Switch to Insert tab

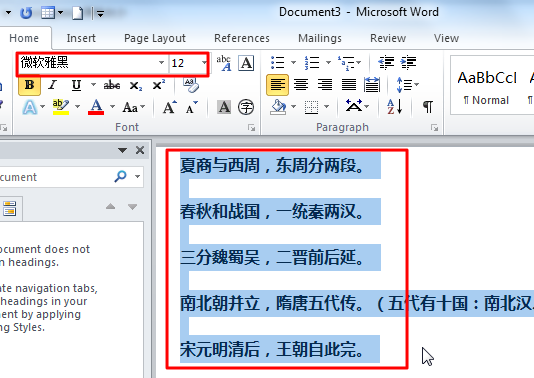point(81,38)
